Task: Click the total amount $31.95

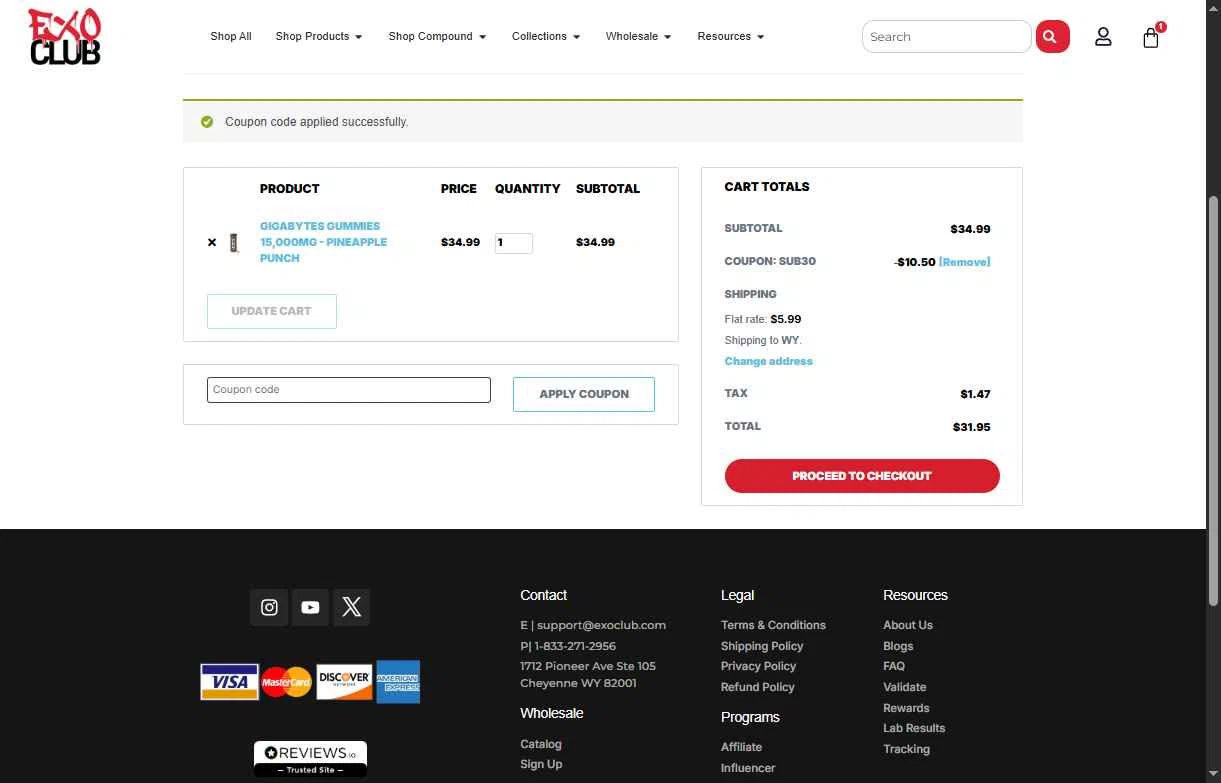Action: point(972,427)
